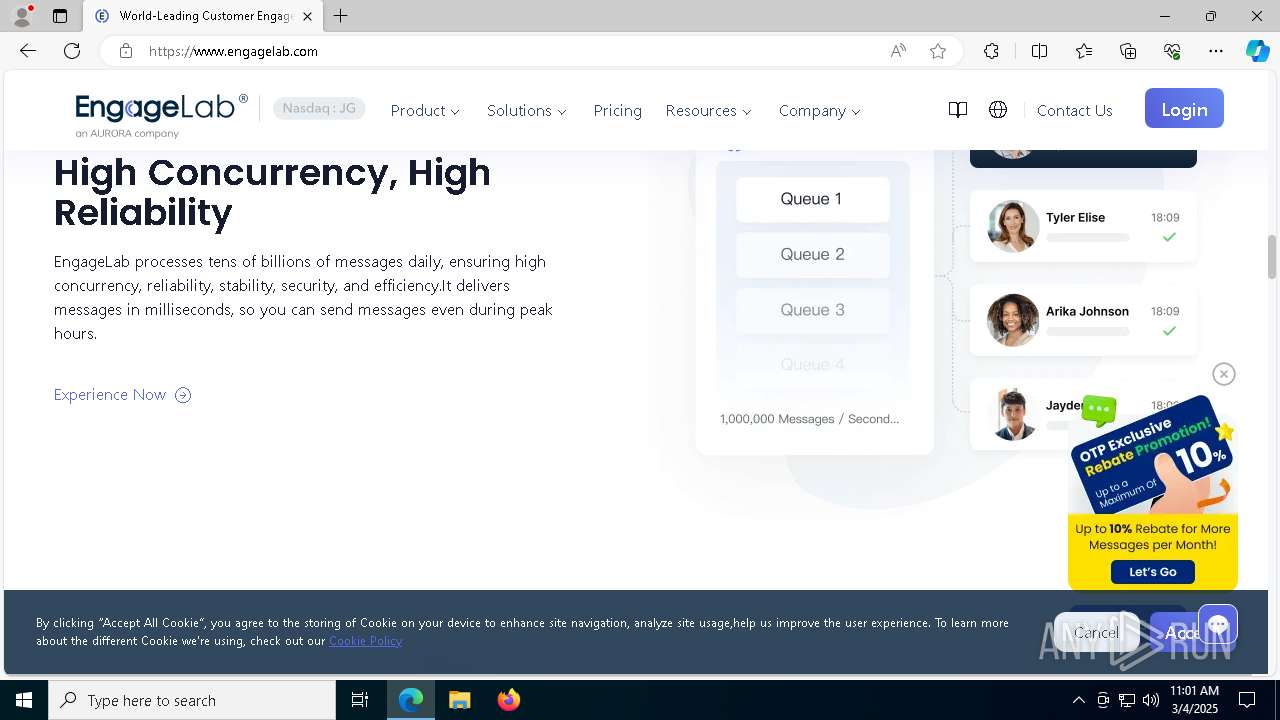Open Browser essentials heart icon

coord(1172,51)
